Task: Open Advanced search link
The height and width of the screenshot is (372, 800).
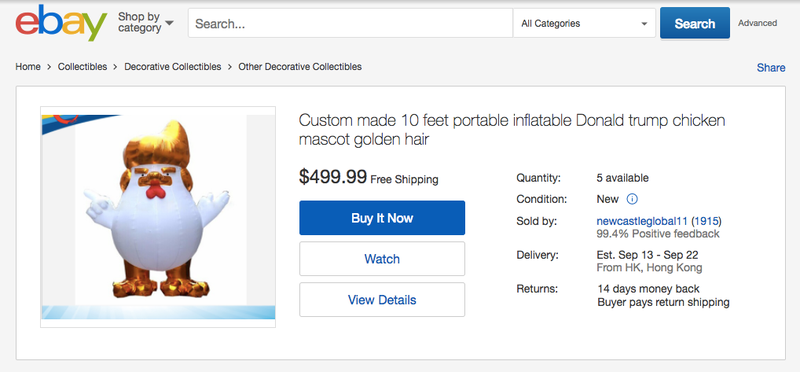Action: (757, 23)
